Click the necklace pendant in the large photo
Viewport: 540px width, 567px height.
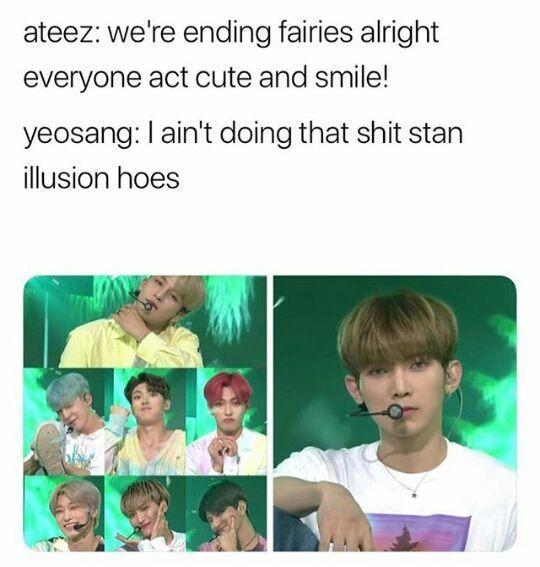click(414, 494)
